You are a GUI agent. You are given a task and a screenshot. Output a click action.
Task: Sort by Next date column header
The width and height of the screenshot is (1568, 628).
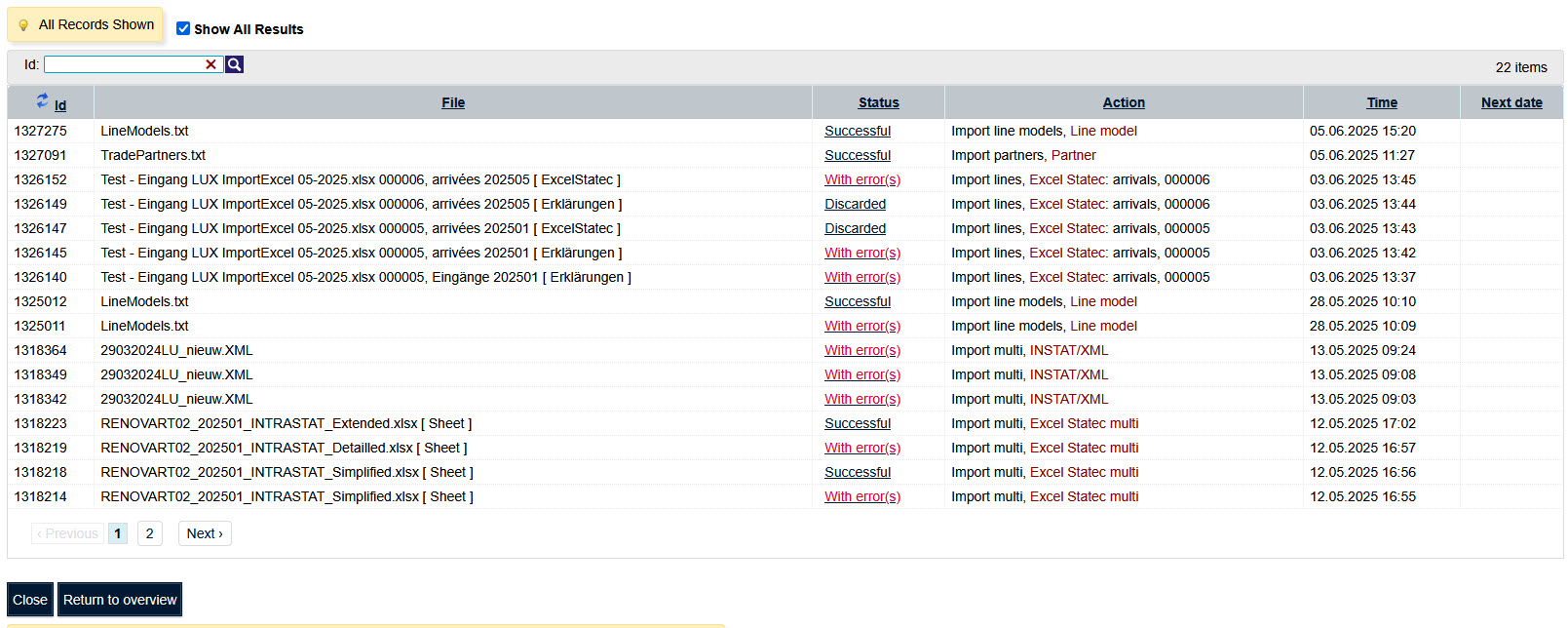coord(1511,102)
